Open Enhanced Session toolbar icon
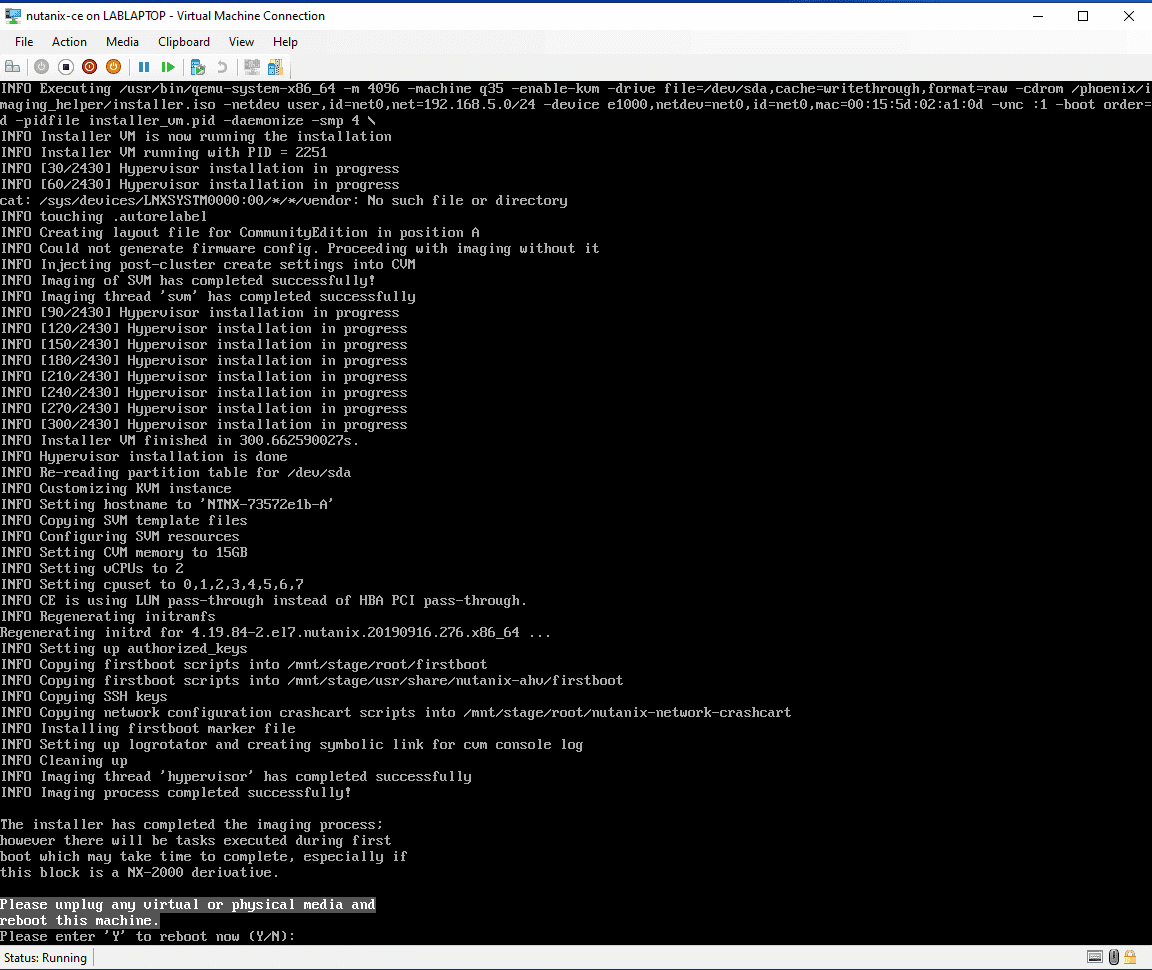This screenshot has height=970, width=1152. point(252,67)
